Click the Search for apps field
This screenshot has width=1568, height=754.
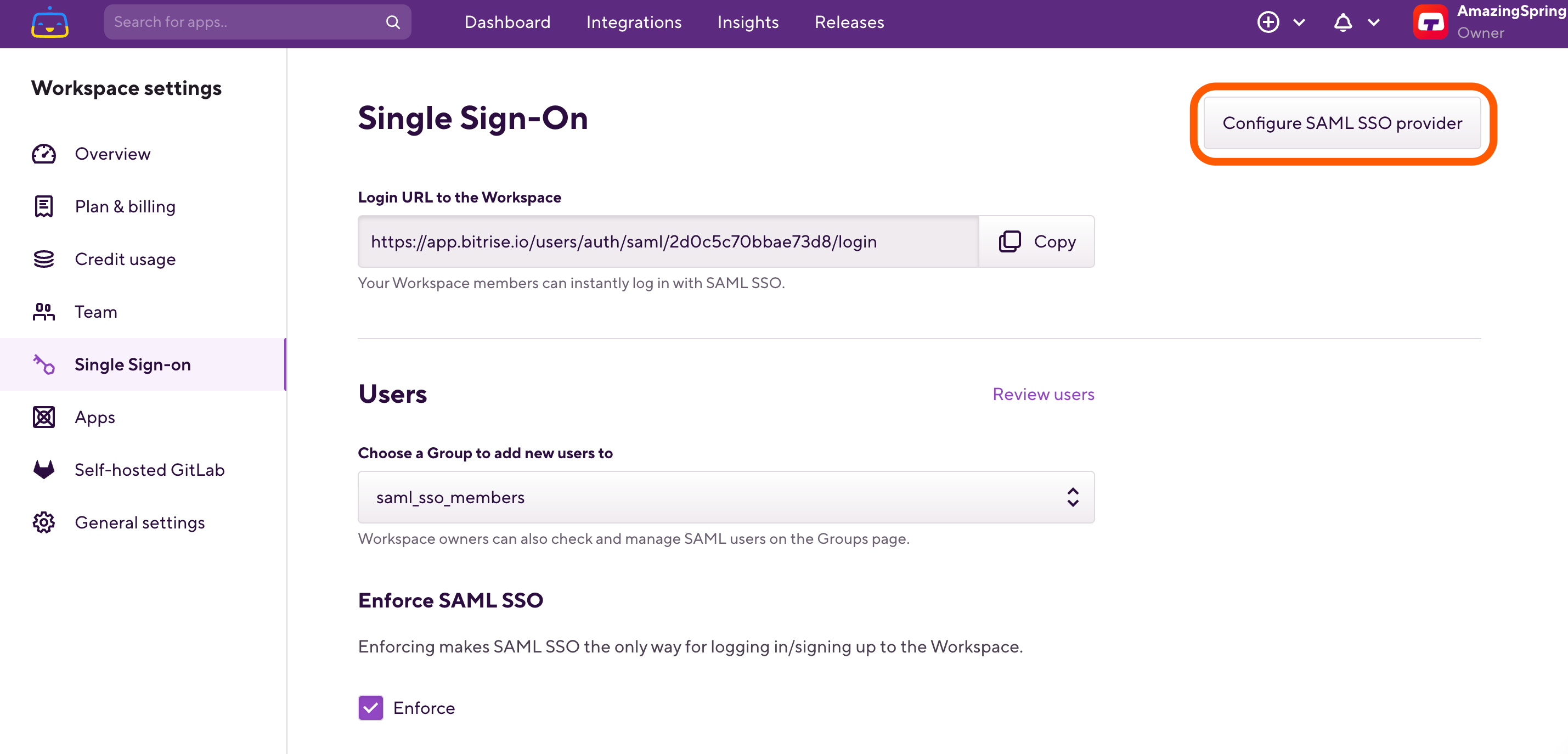pyautogui.click(x=257, y=22)
